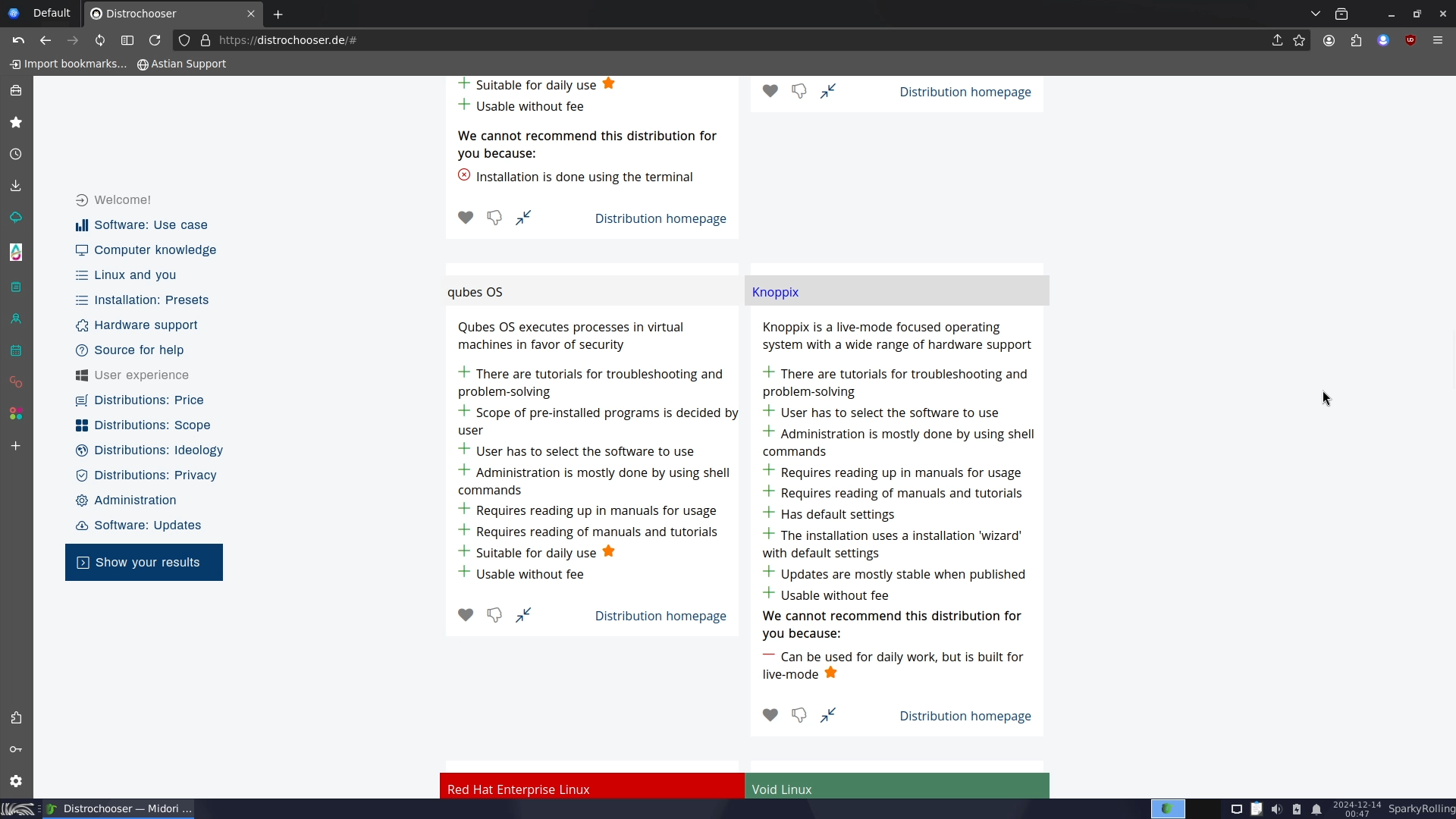
Task: Go to Distributions: Privacy section
Action: [x=155, y=475]
